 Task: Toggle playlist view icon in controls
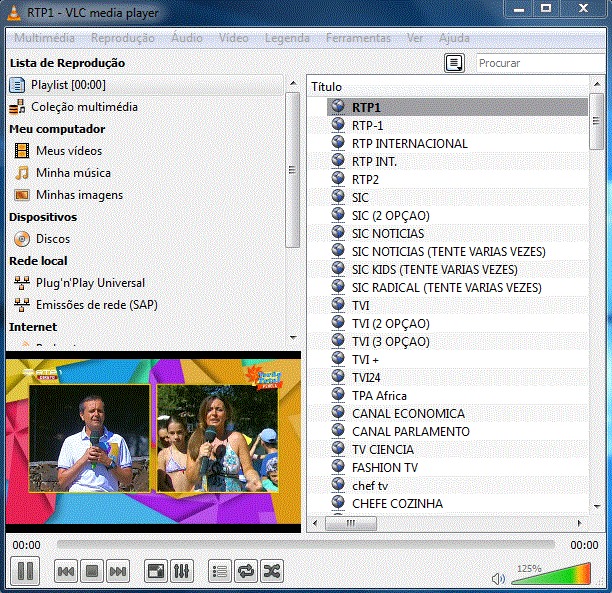pyautogui.click(x=220, y=572)
